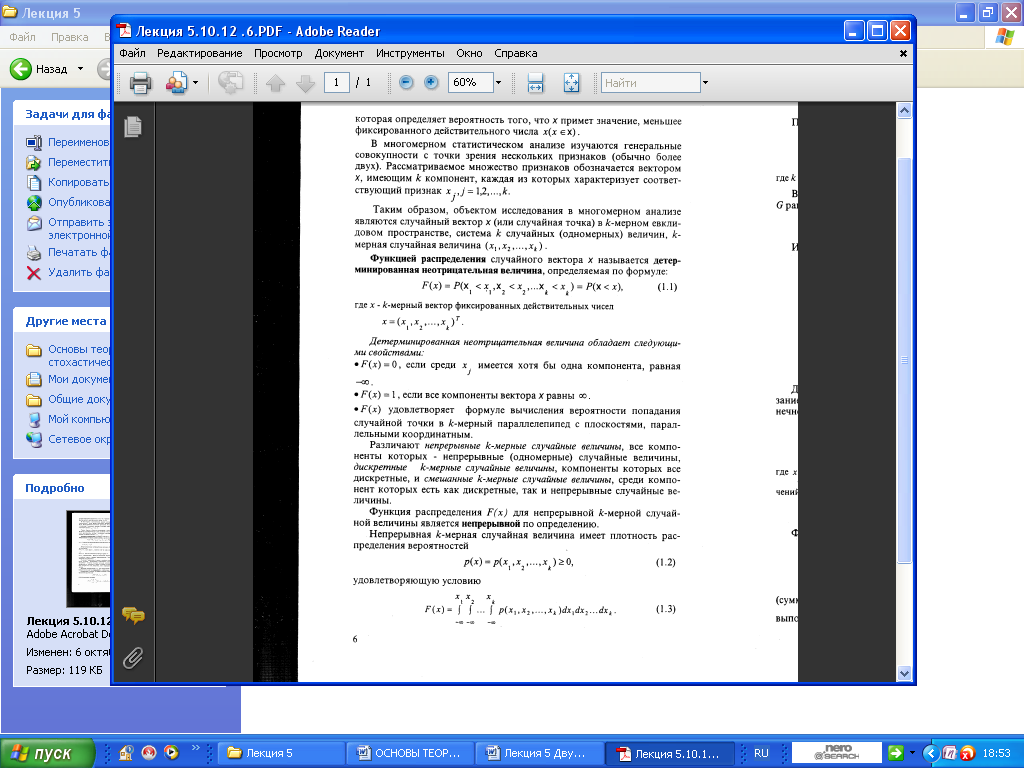Image resolution: width=1024 pixels, height=768 pixels.
Task: Open Сетевое окружение in Другие места
Action: [x=68, y=439]
